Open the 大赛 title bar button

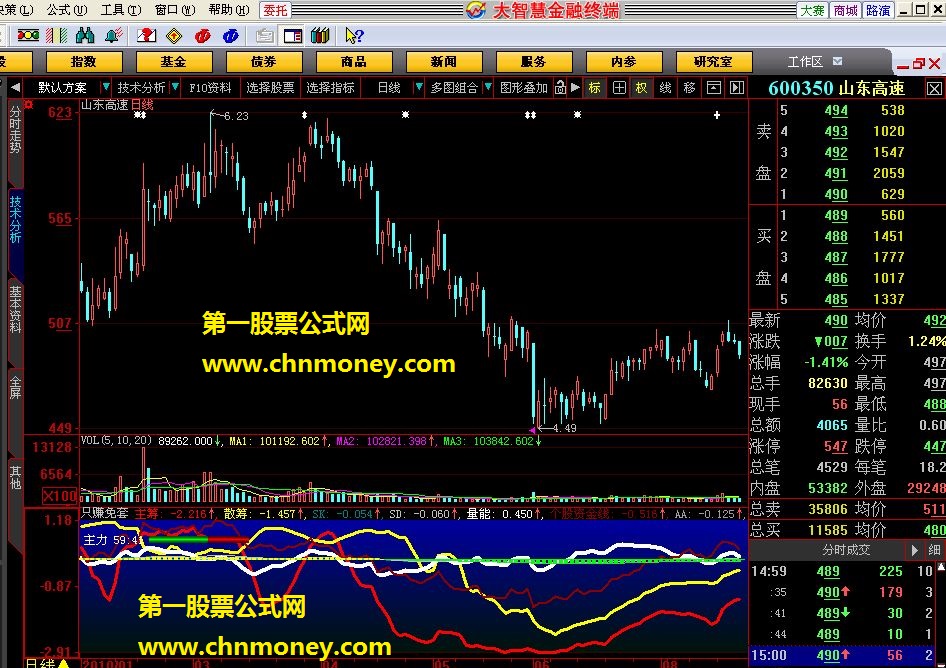pos(812,10)
